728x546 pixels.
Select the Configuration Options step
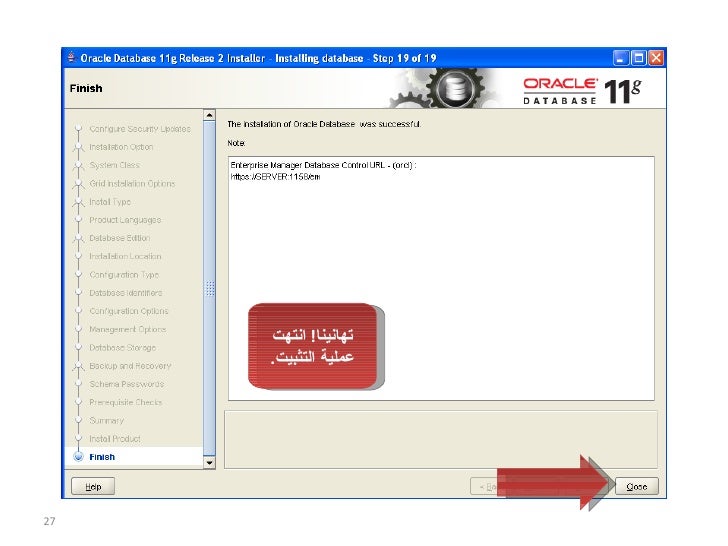point(129,311)
